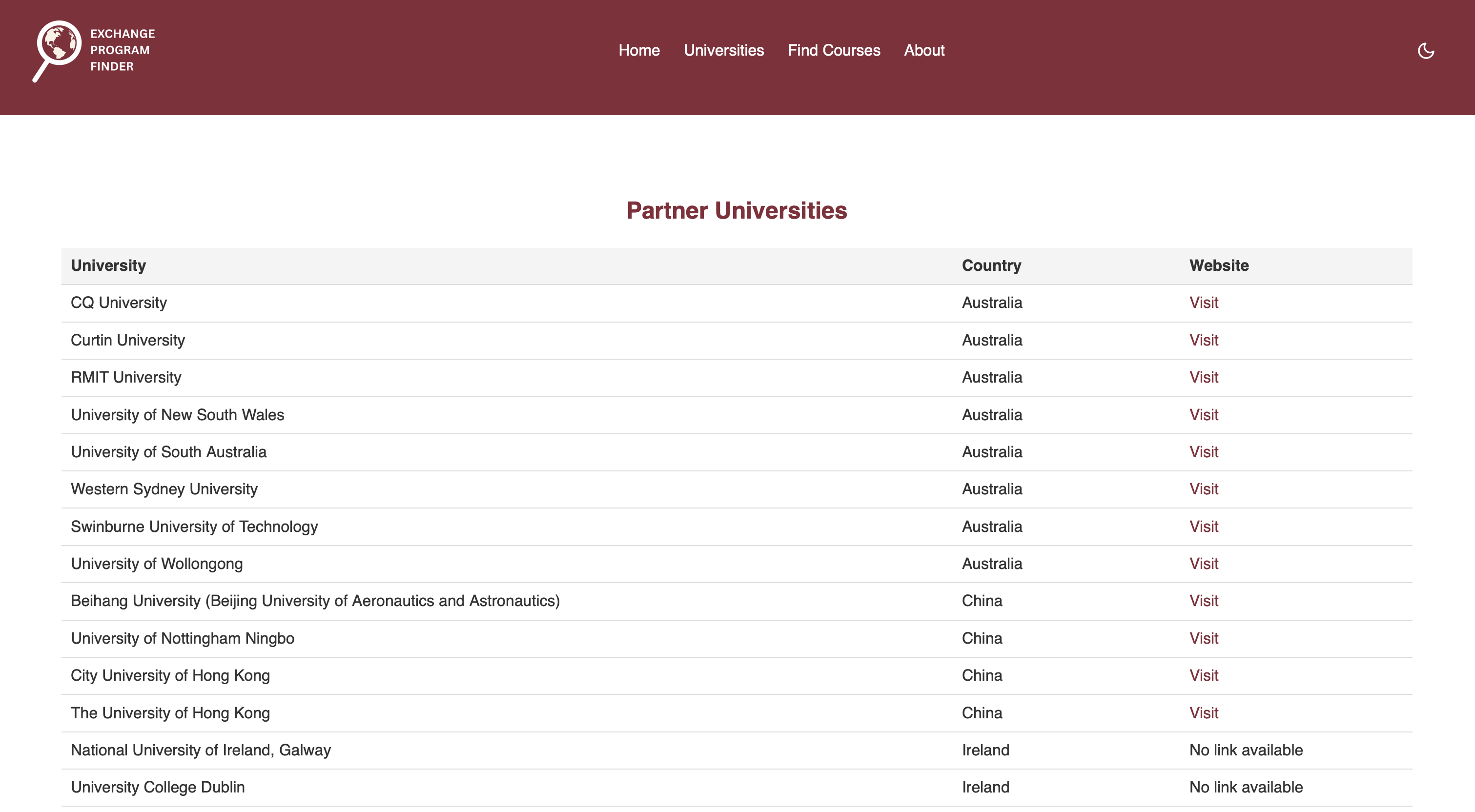Visit University of Nottingham Ningbo site
Image resolution: width=1475 pixels, height=812 pixels.
(x=1203, y=638)
